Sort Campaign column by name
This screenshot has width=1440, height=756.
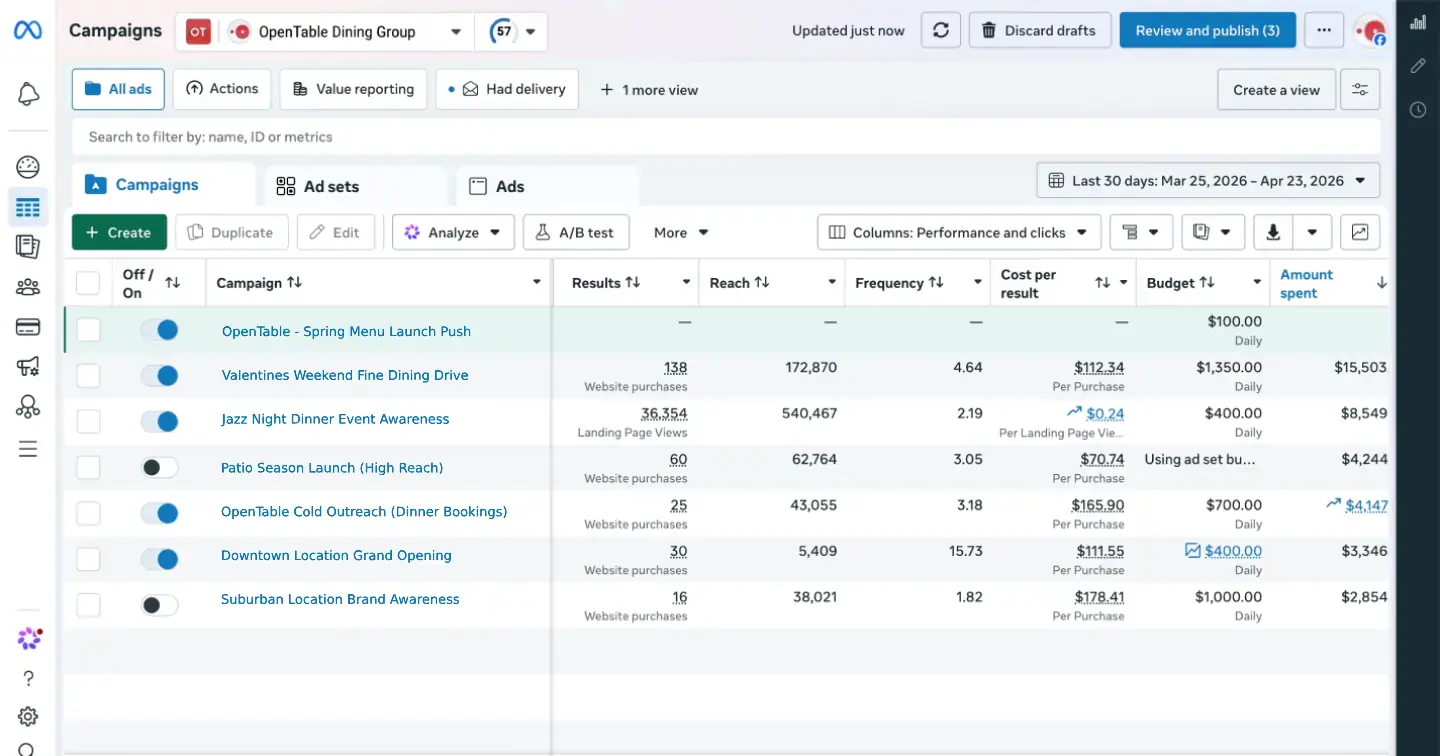(x=294, y=282)
